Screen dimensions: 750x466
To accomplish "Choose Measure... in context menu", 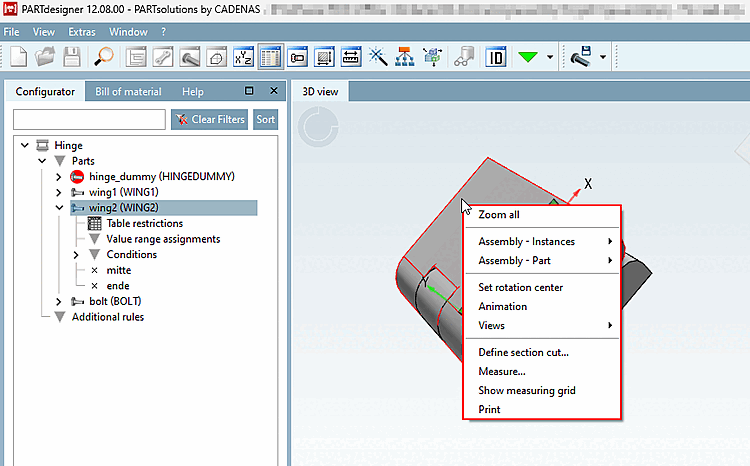I will (542, 372).
